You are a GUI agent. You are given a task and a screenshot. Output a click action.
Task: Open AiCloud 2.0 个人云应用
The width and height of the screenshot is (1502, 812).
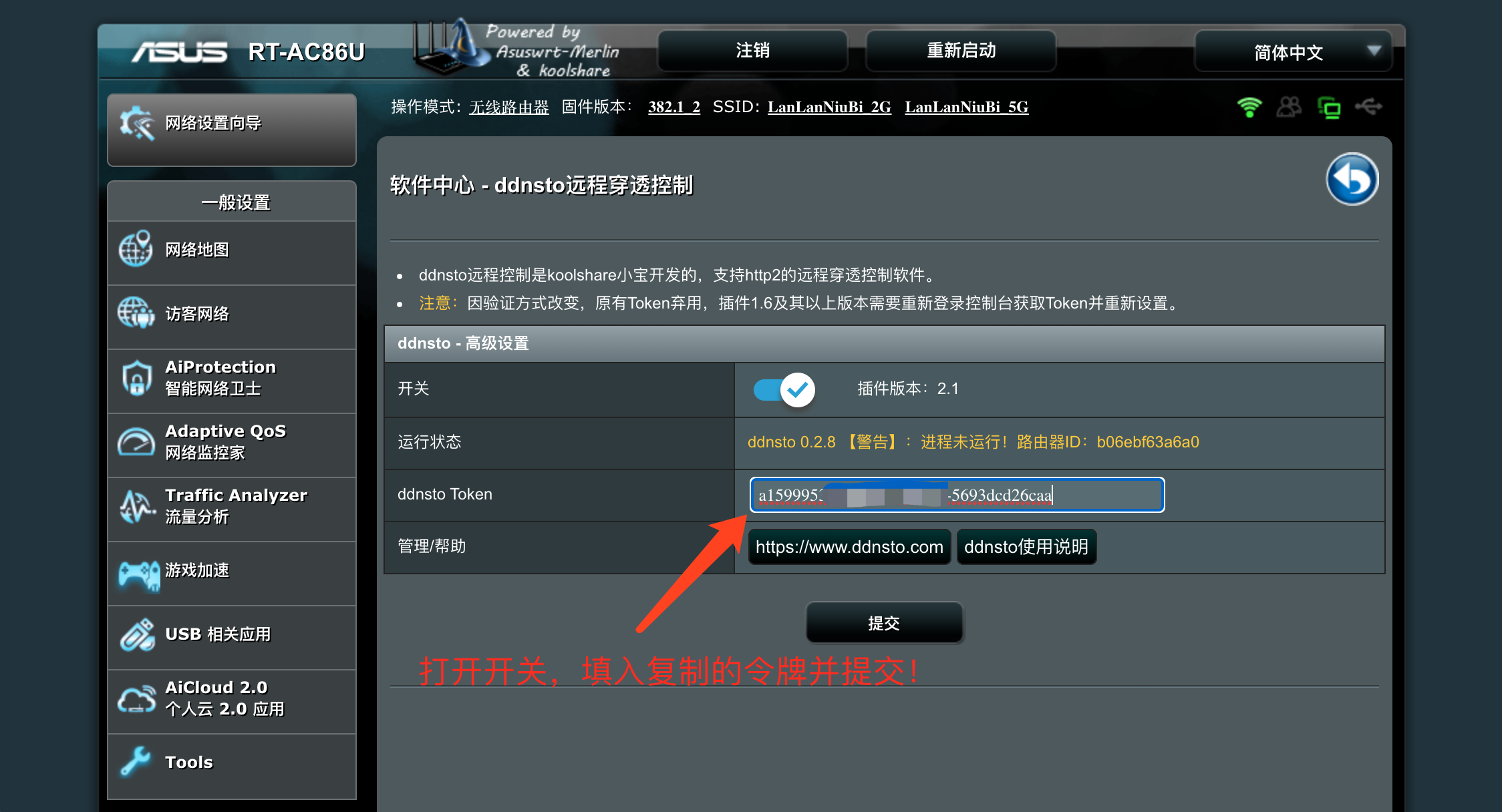(x=232, y=701)
